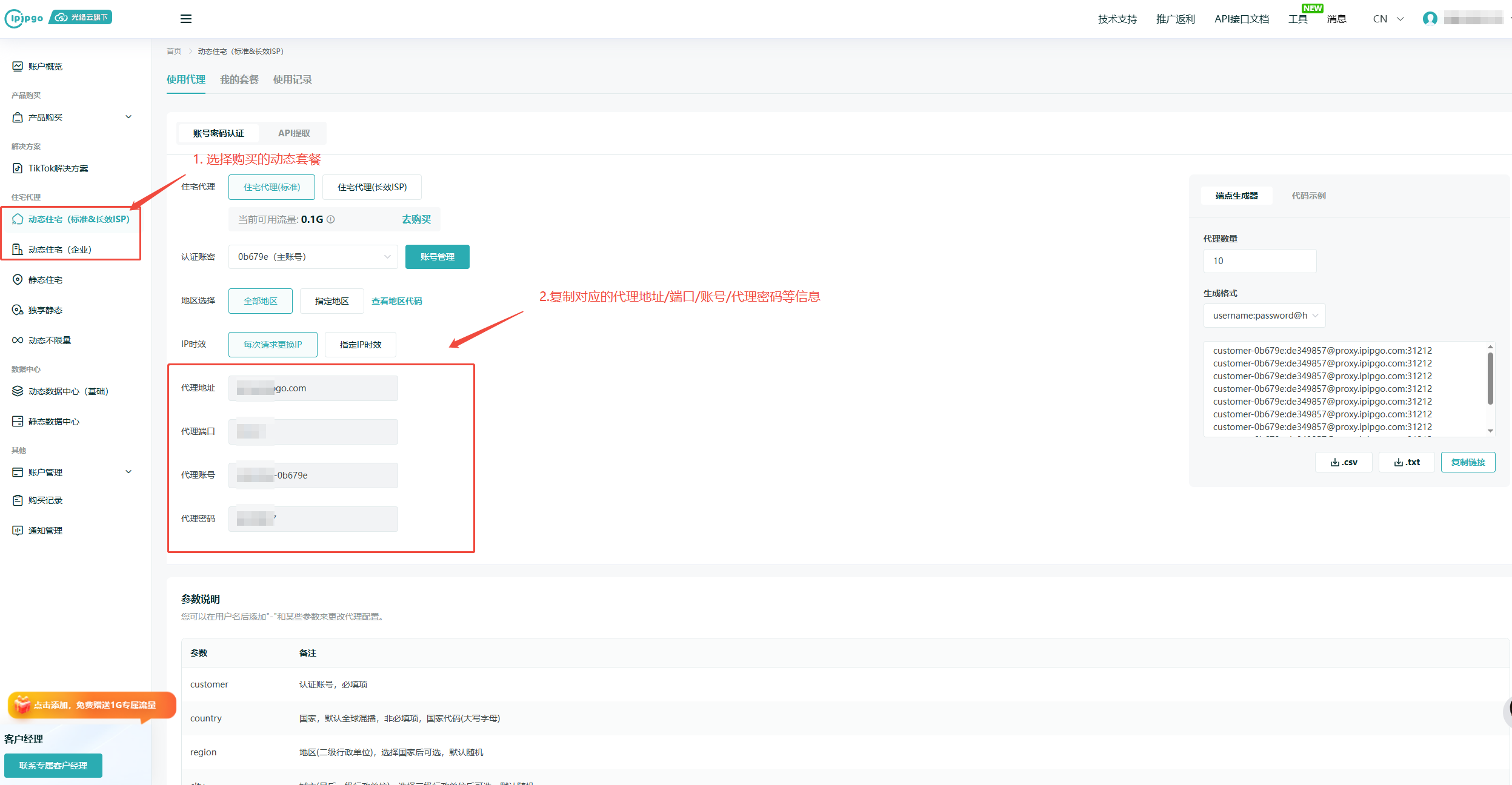Click the proxy list scrollbar thumb
1512x785 pixels.
tap(1490, 379)
